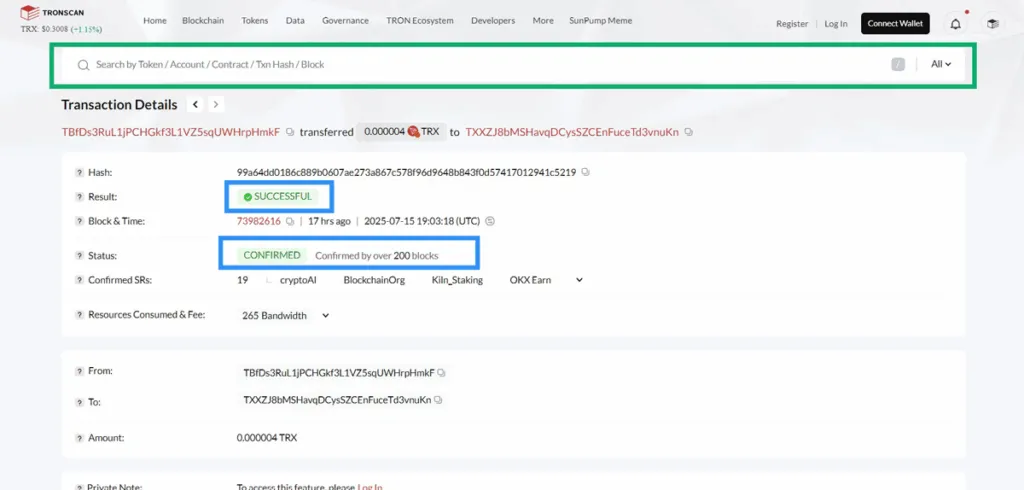
Task: Click the TRONSCAN logo
Action: pos(52,12)
